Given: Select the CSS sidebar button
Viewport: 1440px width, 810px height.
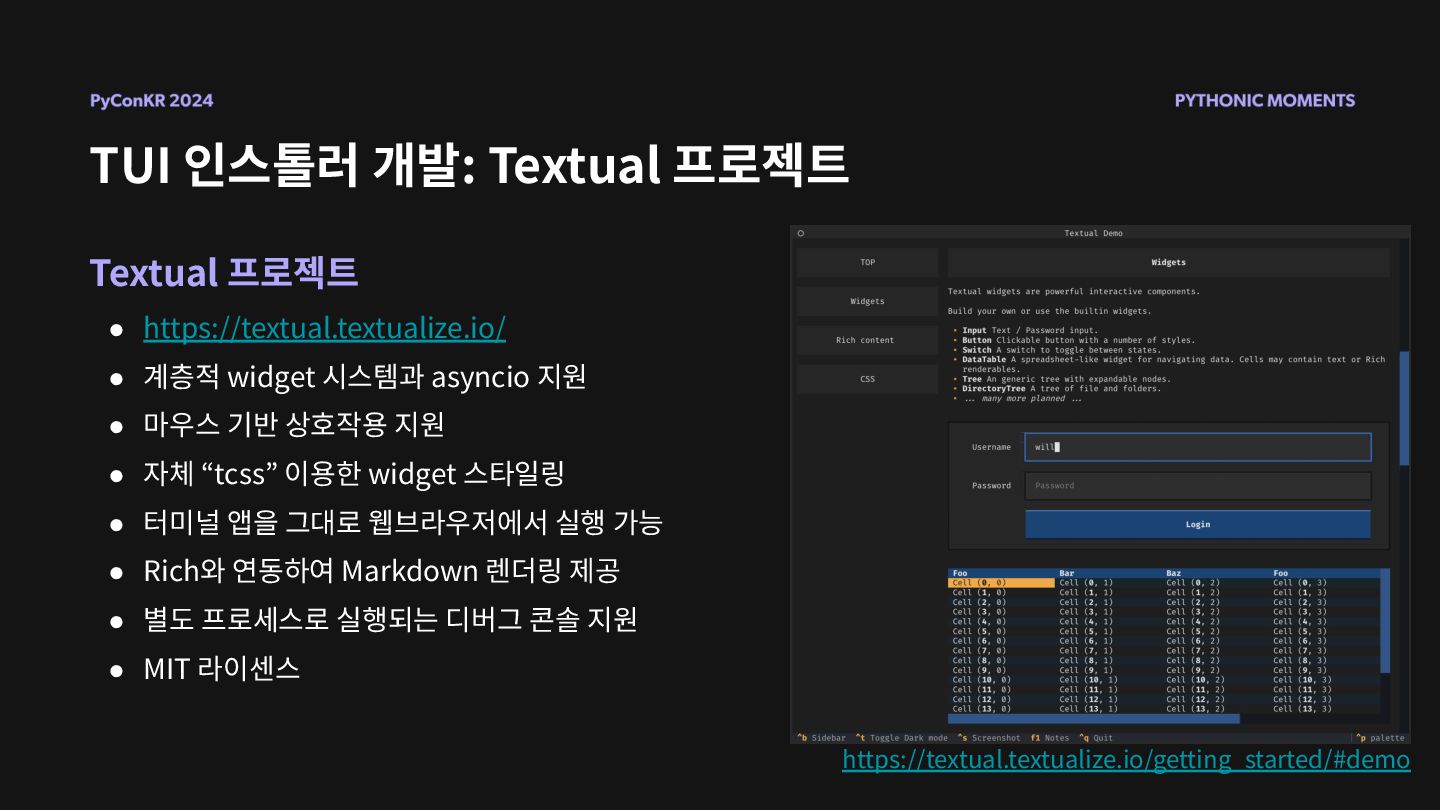Looking at the screenshot, I should [x=867, y=379].
